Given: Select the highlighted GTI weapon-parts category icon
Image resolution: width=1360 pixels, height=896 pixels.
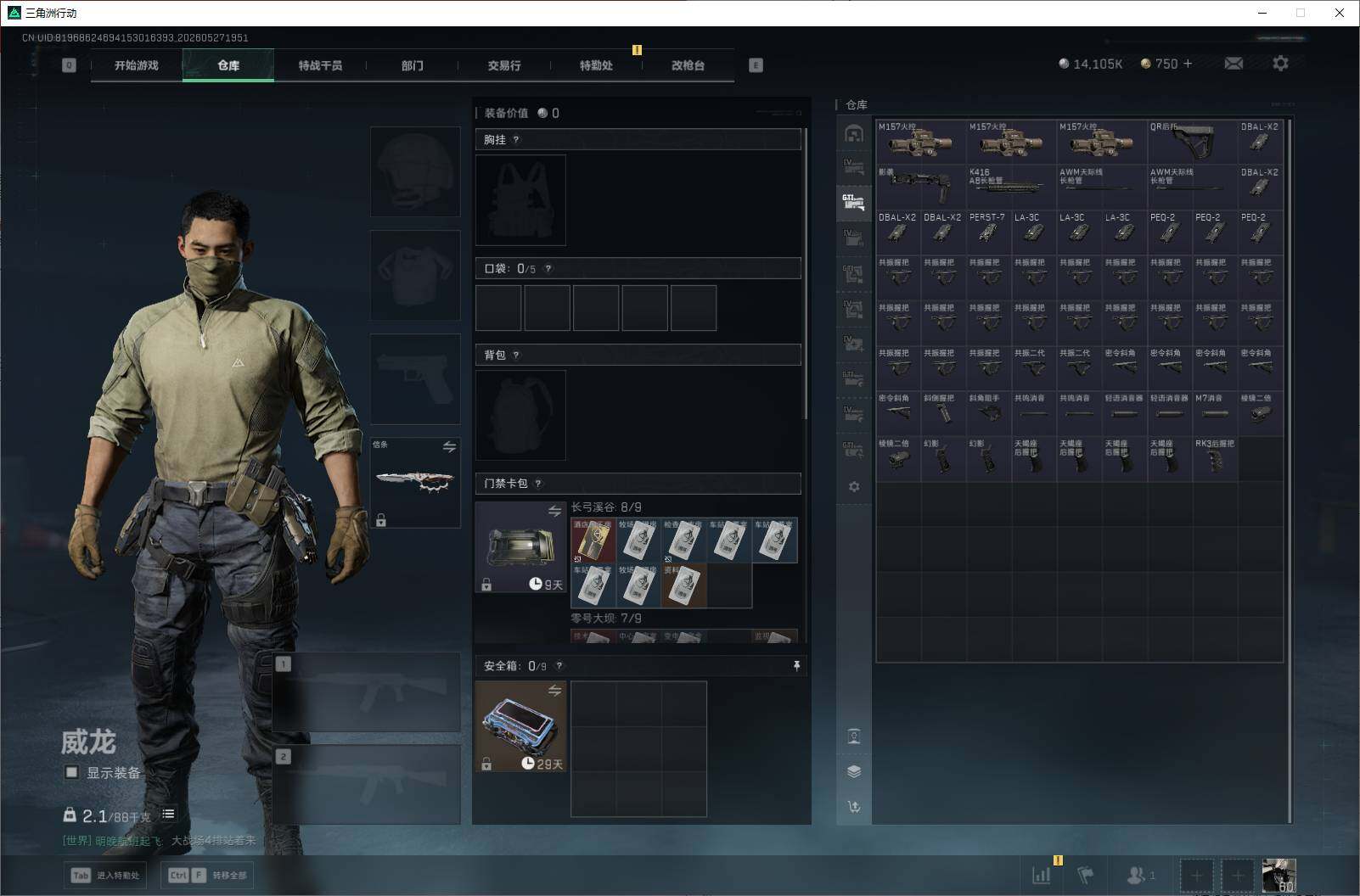Looking at the screenshot, I should click(x=854, y=203).
